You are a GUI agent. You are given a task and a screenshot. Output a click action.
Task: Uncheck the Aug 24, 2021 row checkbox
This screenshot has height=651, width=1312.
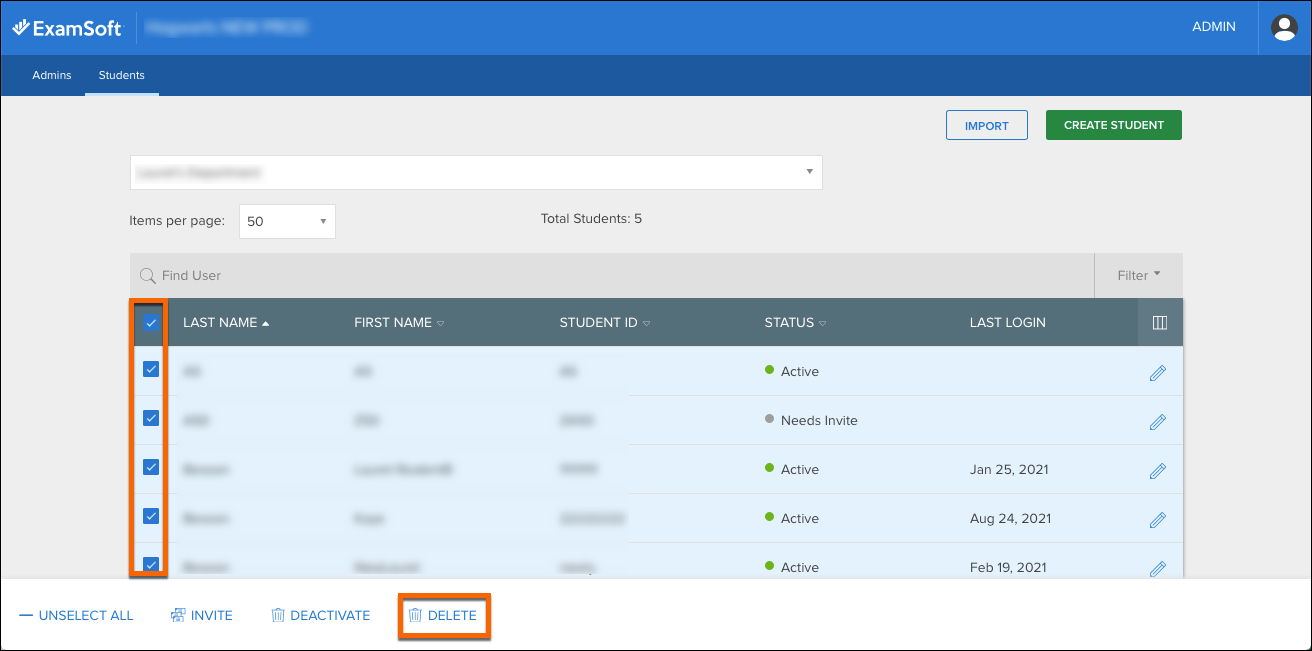click(x=151, y=516)
